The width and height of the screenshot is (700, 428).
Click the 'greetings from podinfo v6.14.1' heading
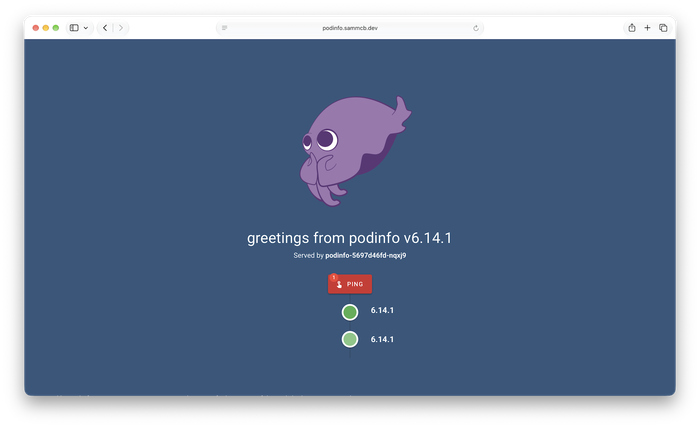350,237
